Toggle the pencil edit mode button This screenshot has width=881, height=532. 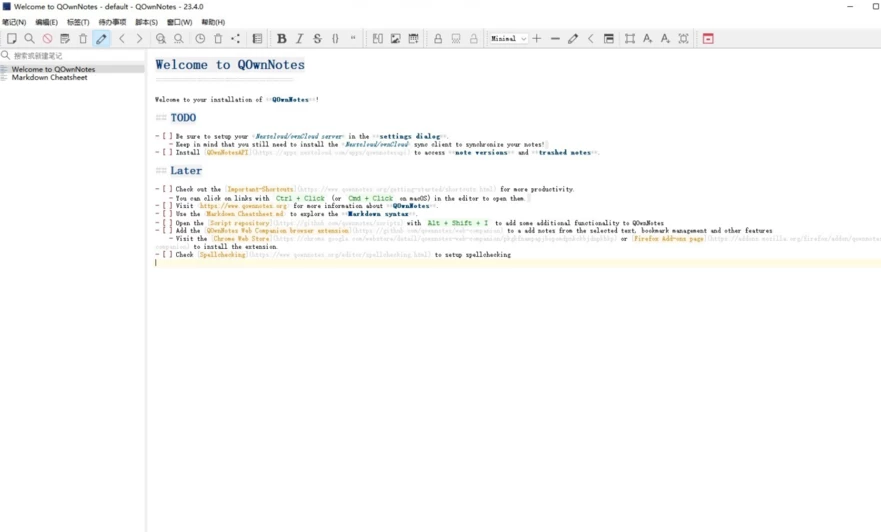pyautogui.click(x=101, y=39)
